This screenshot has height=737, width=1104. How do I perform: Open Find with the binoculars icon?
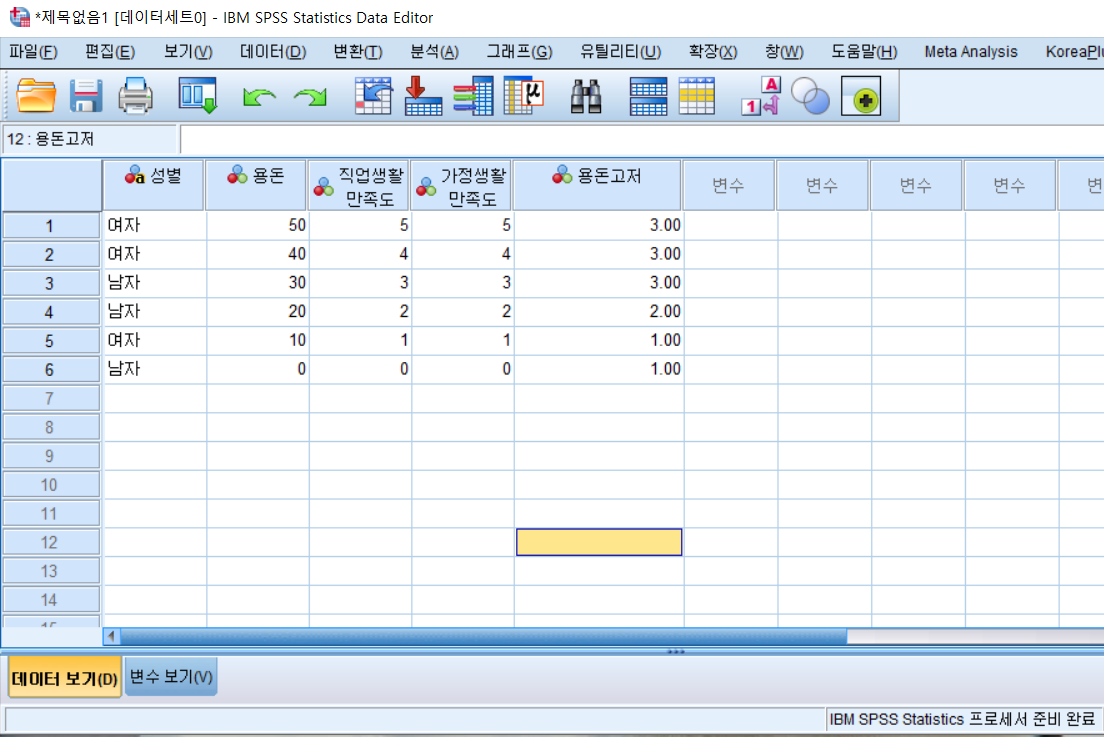point(585,96)
